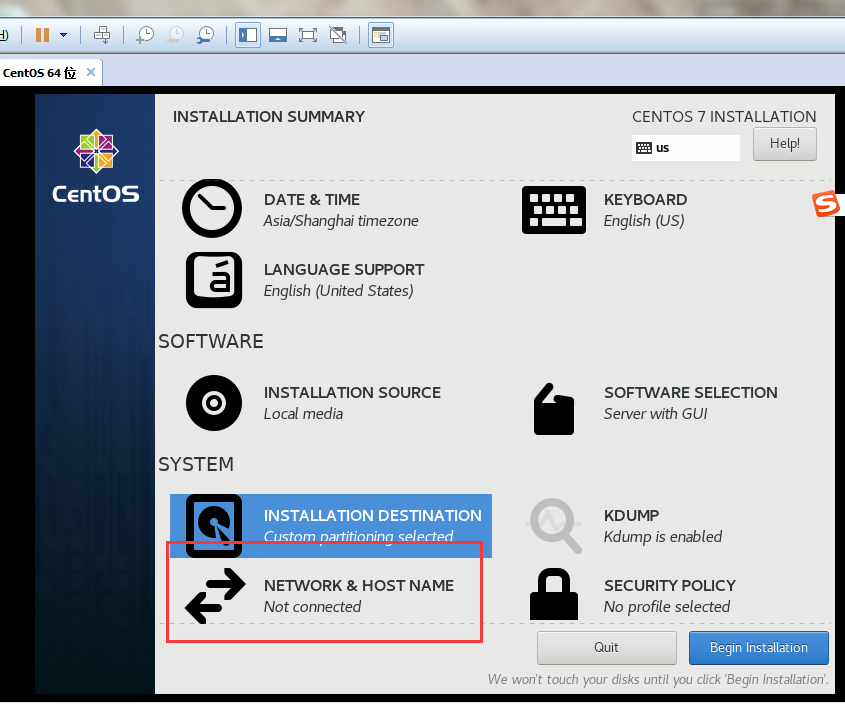The height and width of the screenshot is (704, 845).
Task: Click the LANGUAGE SUPPORT label
Action: coord(344,270)
